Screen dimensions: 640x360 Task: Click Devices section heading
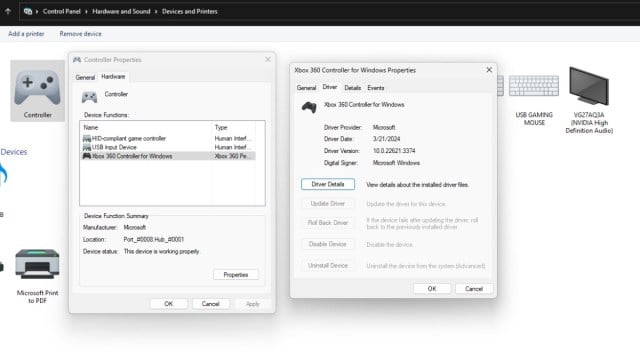13,152
